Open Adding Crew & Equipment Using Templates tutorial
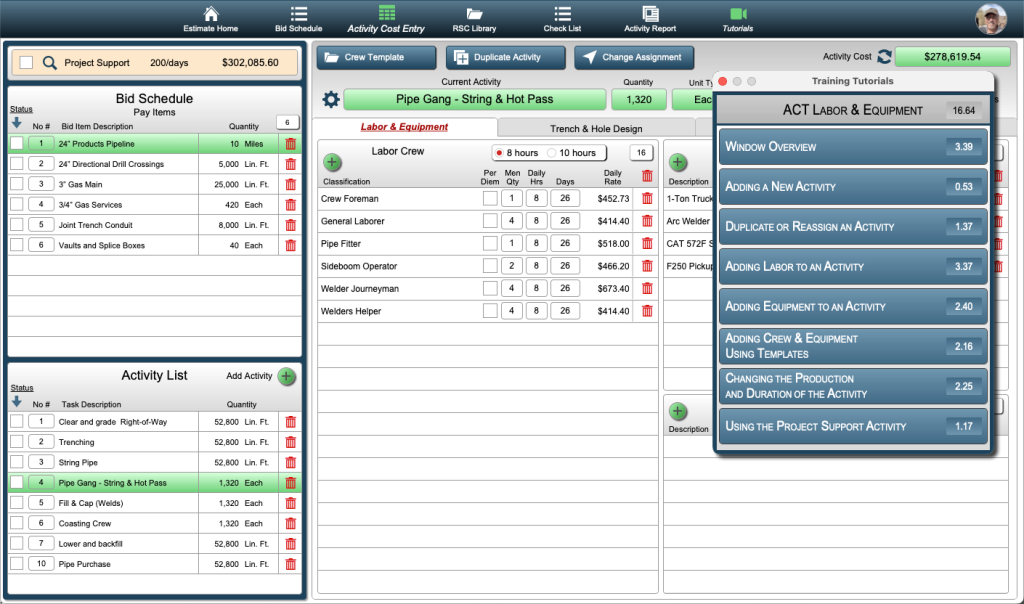 [x=853, y=346]
